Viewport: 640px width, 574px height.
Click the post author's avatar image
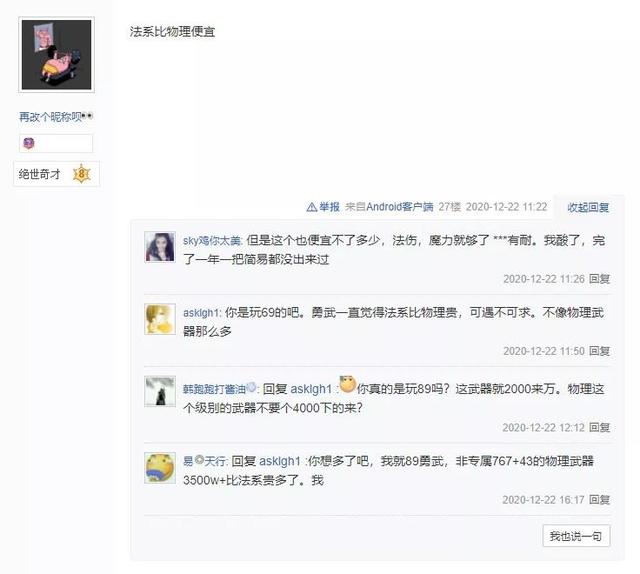click(x=56, y=55)
